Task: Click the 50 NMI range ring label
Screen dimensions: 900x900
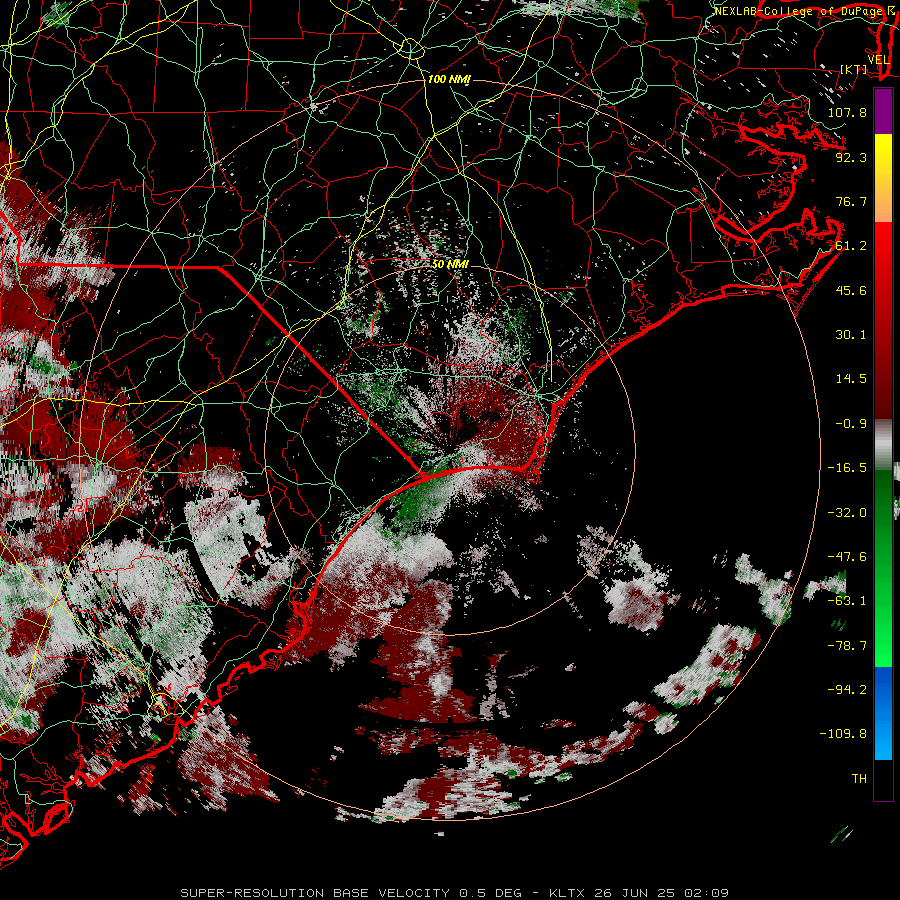Action: (450, 264)
